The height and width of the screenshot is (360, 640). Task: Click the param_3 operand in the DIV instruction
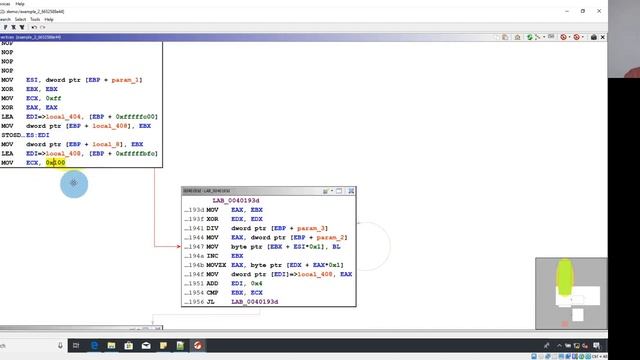point(312,228)
